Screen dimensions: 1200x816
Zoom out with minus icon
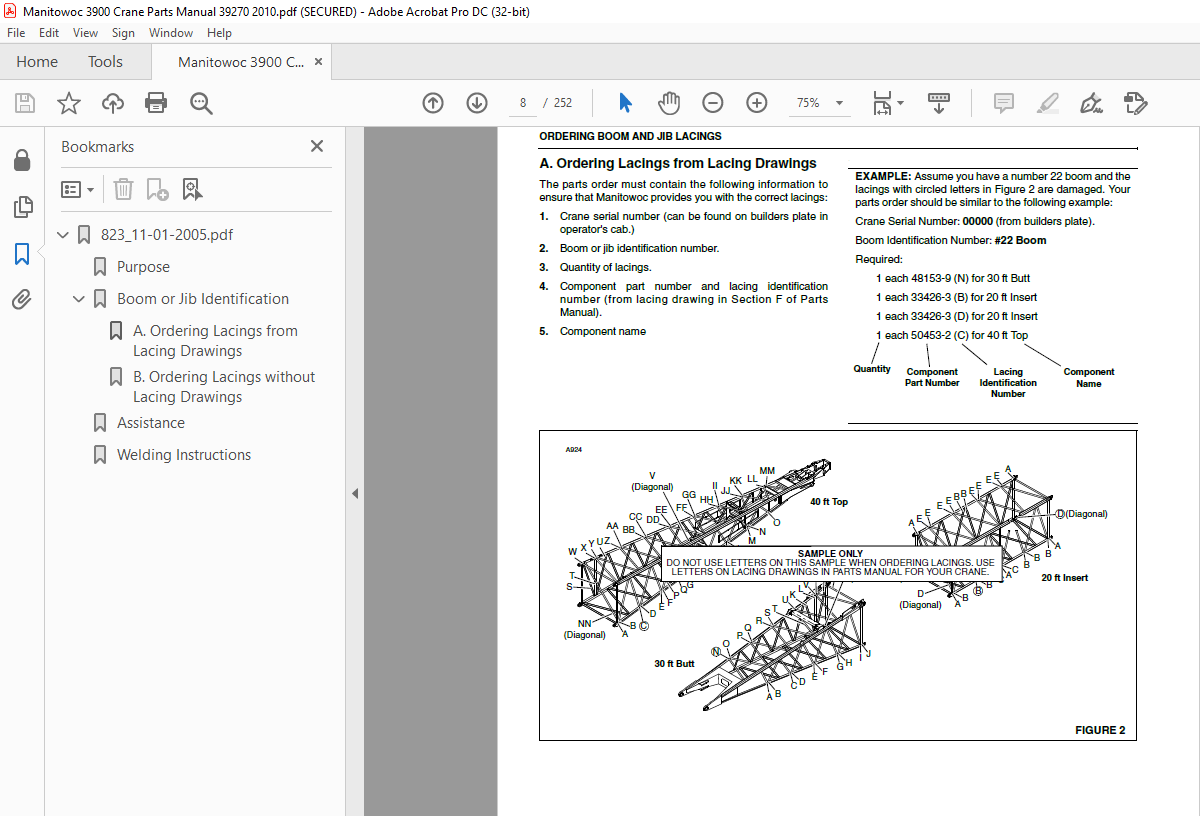tap(713, 103)
